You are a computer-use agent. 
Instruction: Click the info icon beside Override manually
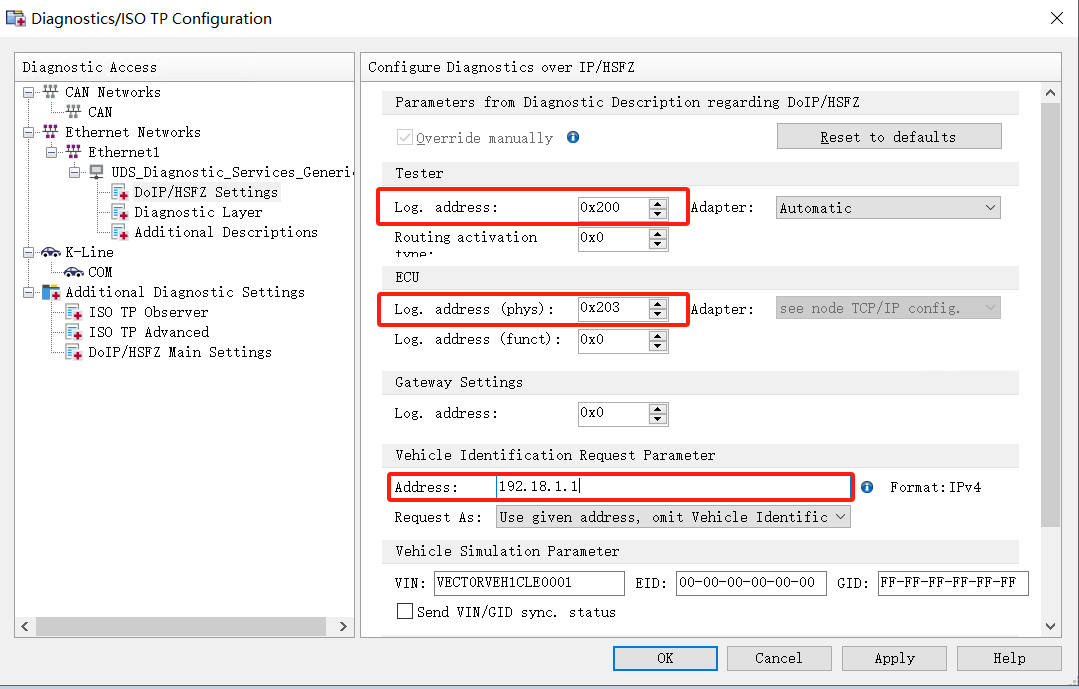(573, 137)
